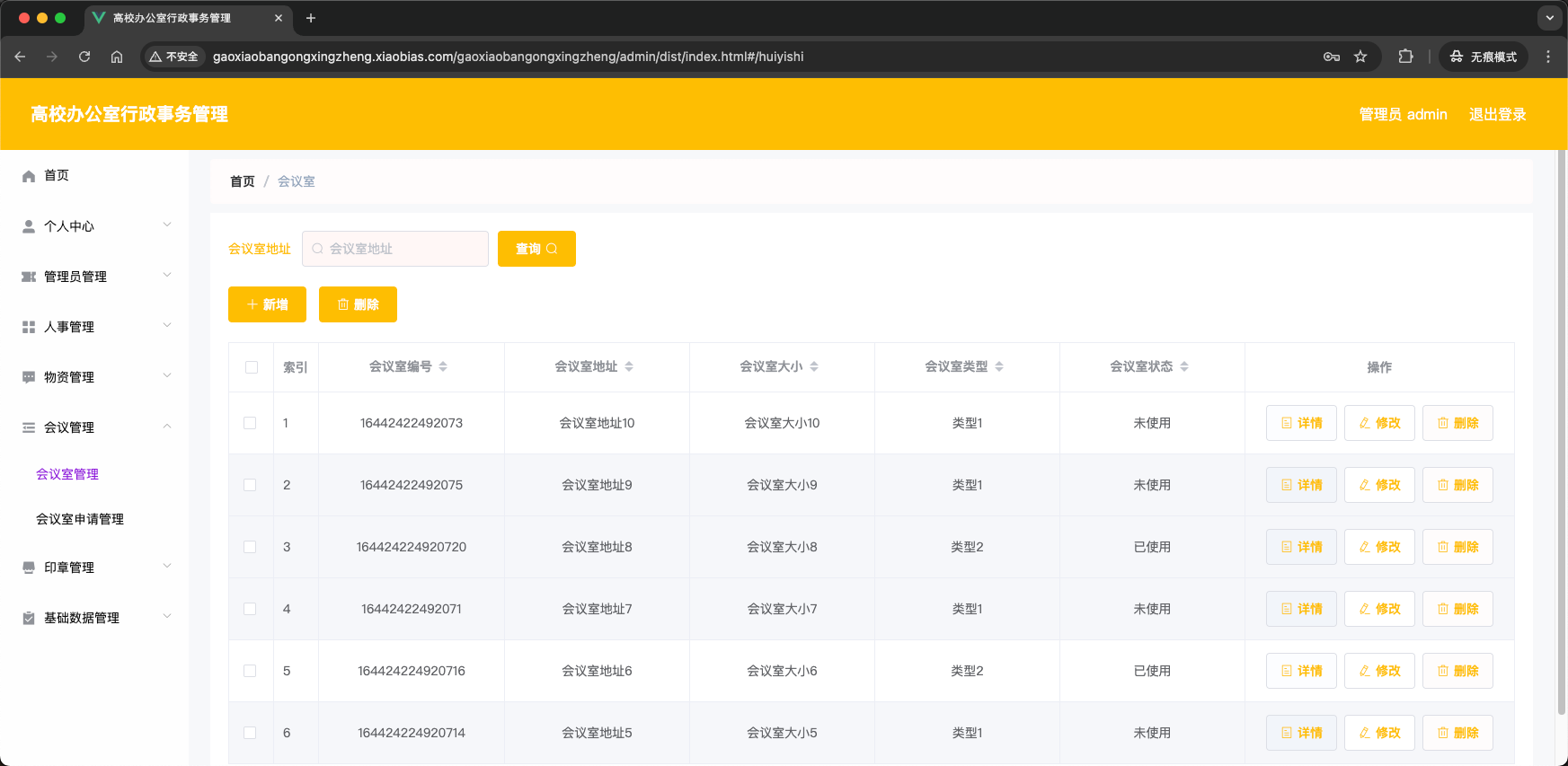Sort table by 会议室地址 column arrows
The width and height of the screenshot is (1568, 766).
[629, 366]
